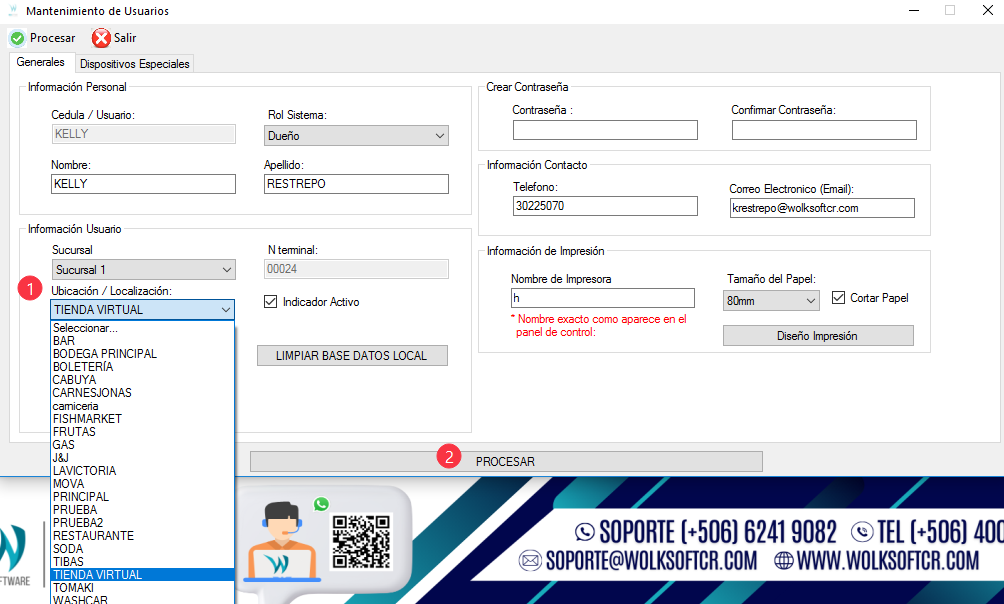1004x604 pixels.
Task: Click the red Salir exit icon
Action: click(101, 38)
